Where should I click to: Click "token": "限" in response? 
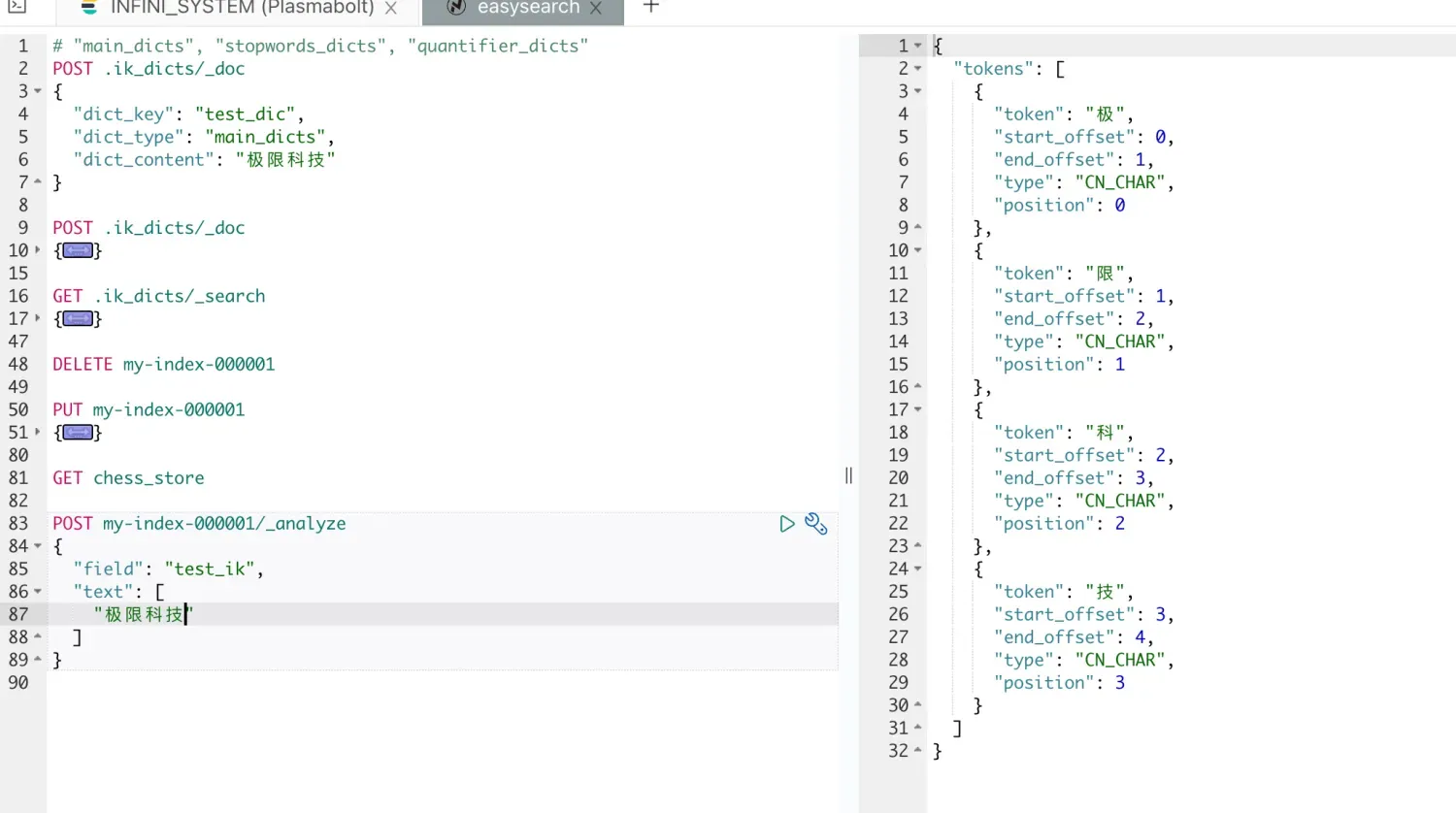point(1063,274)
